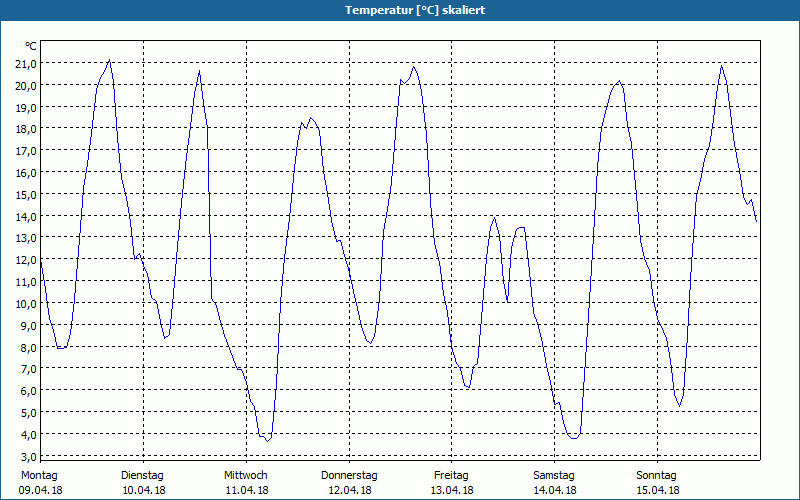Select the 7,0 axis label
800x500 pixels.
[29, 369]
